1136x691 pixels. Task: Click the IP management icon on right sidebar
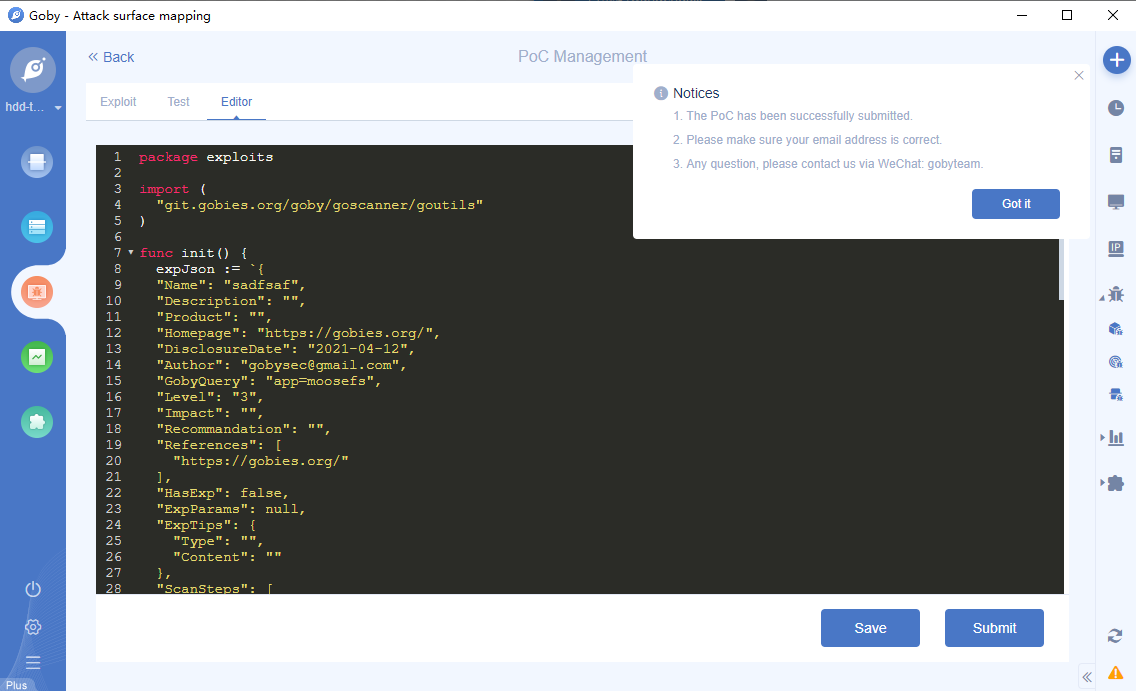tap(1115, 247)
